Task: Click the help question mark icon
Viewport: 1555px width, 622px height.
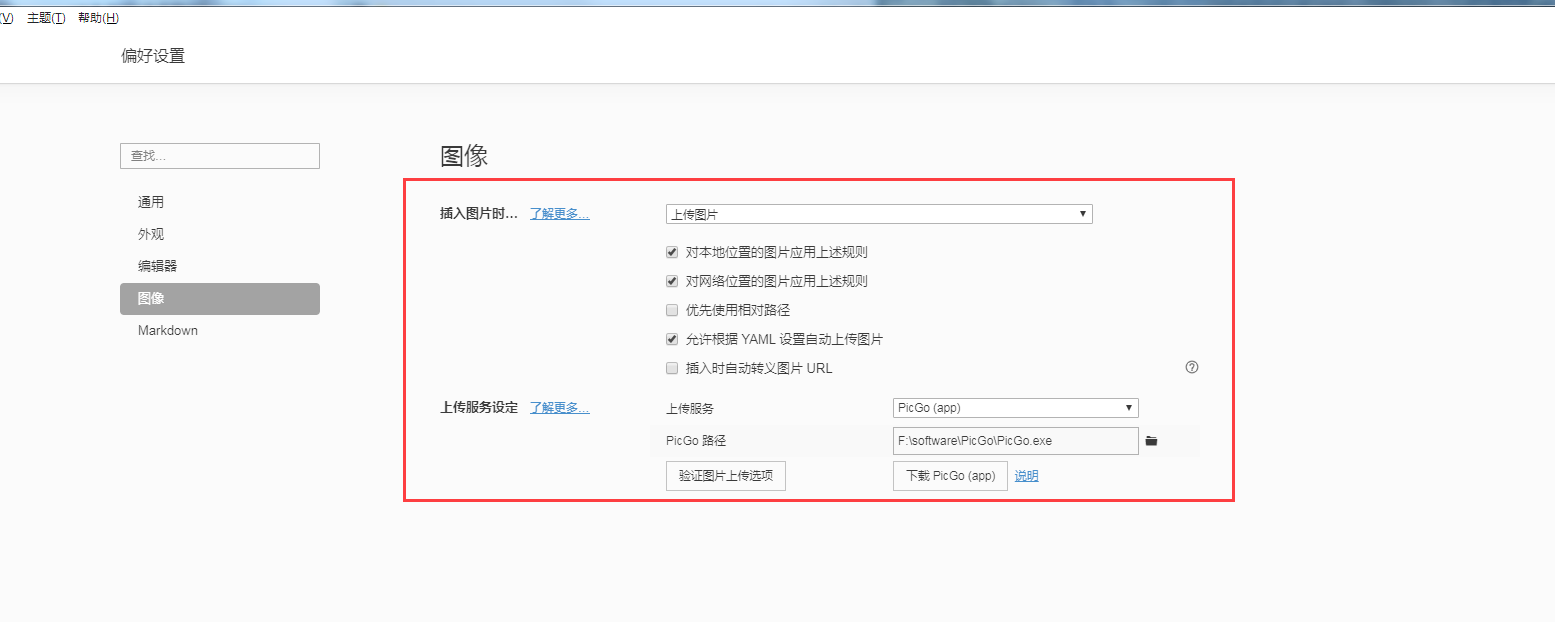Action: coord(1191,367)
